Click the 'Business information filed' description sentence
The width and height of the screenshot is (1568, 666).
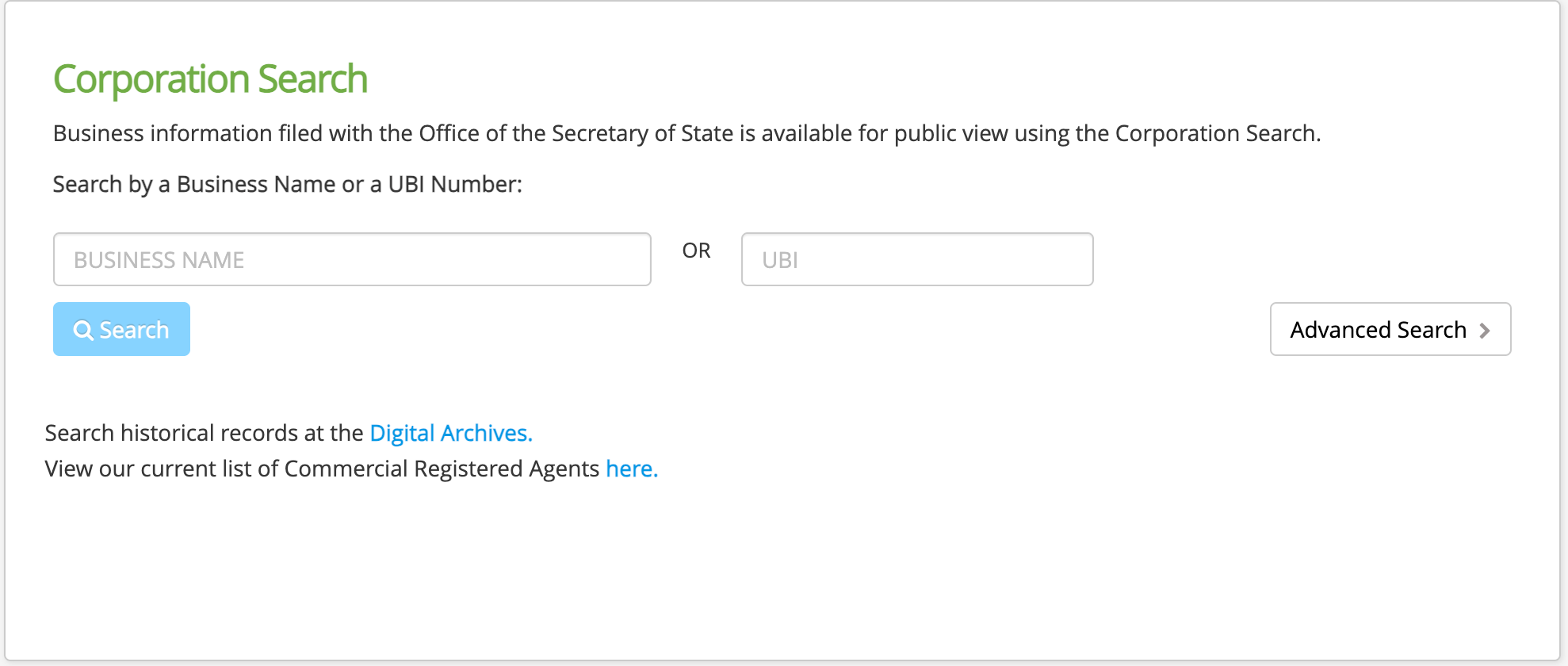coord(686,133)
